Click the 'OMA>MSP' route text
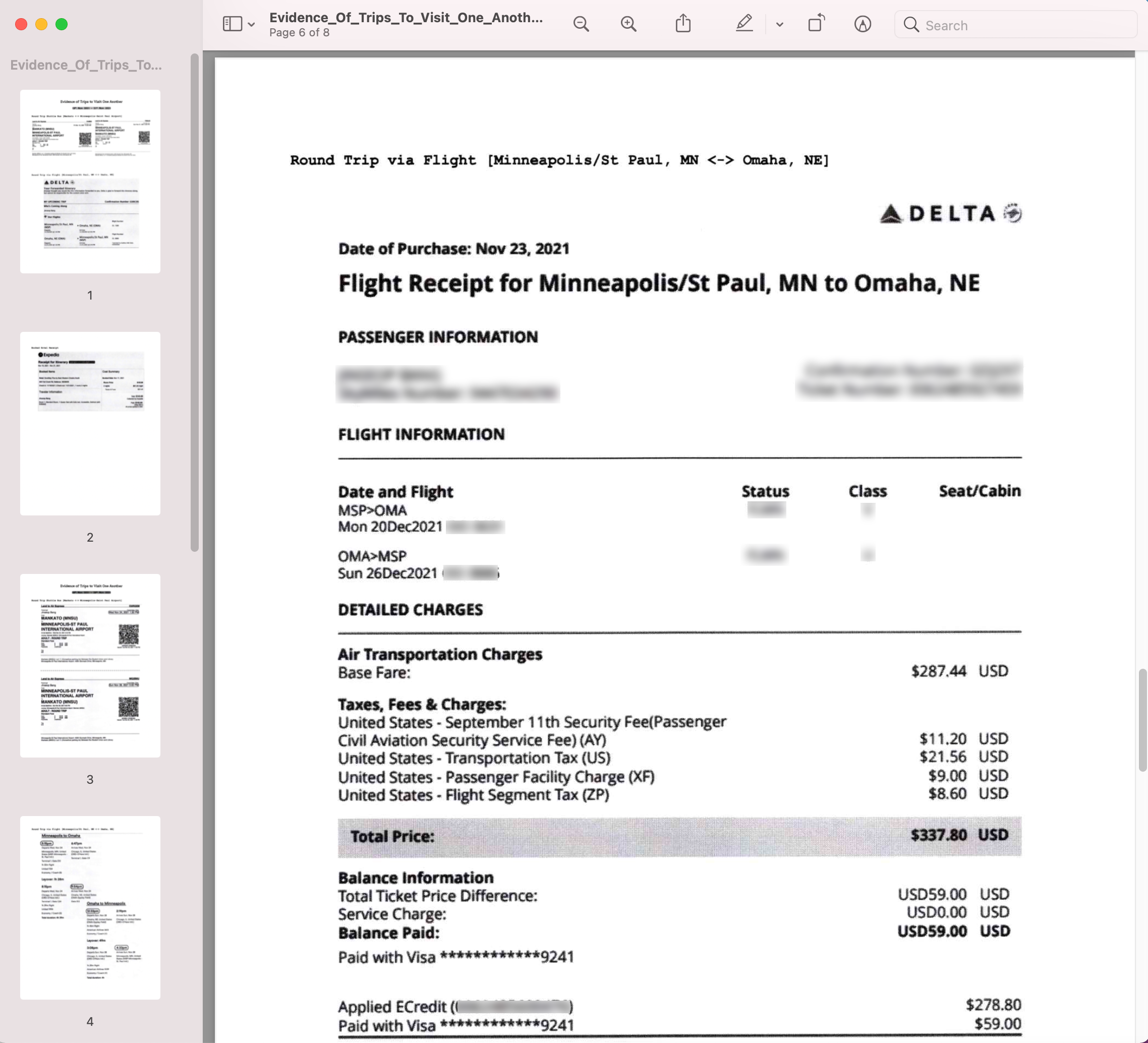Image resolution: width=1148 pixels, height=1043 pixels. coord(372,556)
